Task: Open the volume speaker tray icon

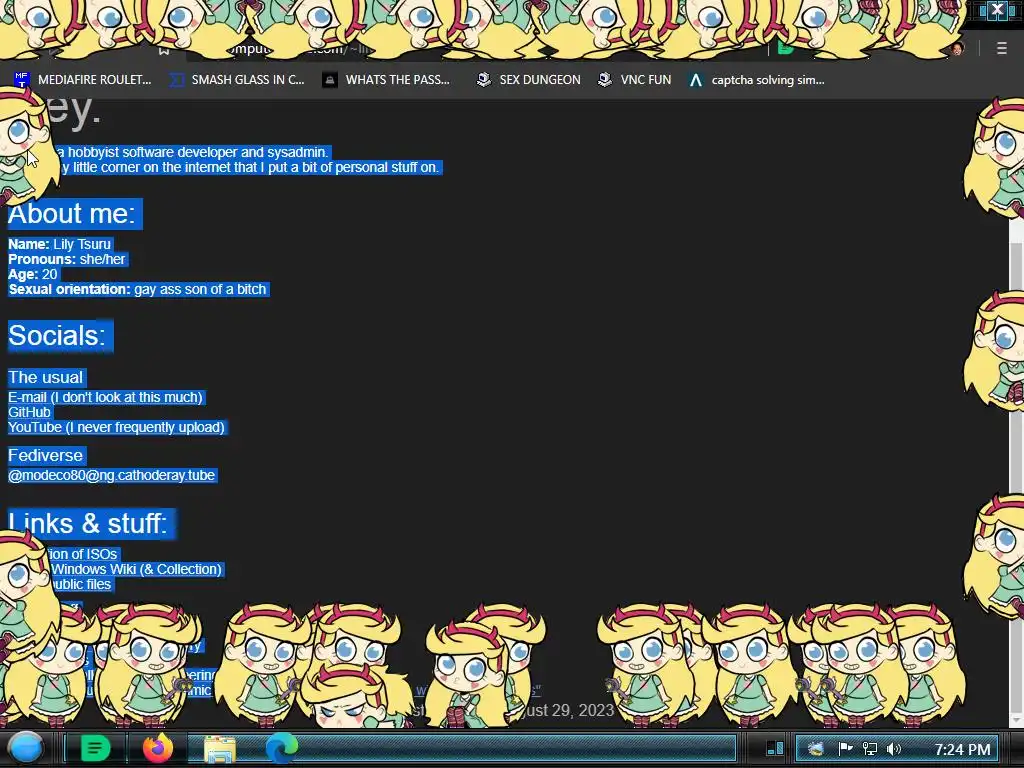Action: 894,748
